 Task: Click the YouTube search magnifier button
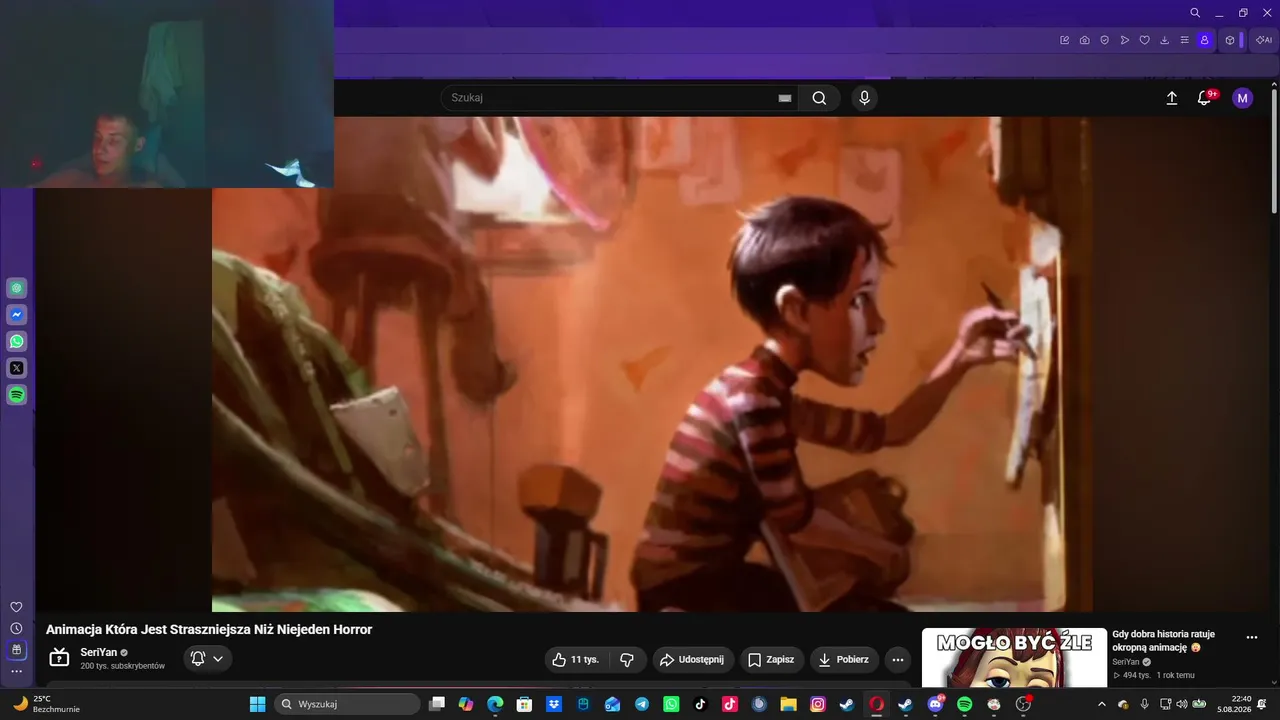pos(819,98)
